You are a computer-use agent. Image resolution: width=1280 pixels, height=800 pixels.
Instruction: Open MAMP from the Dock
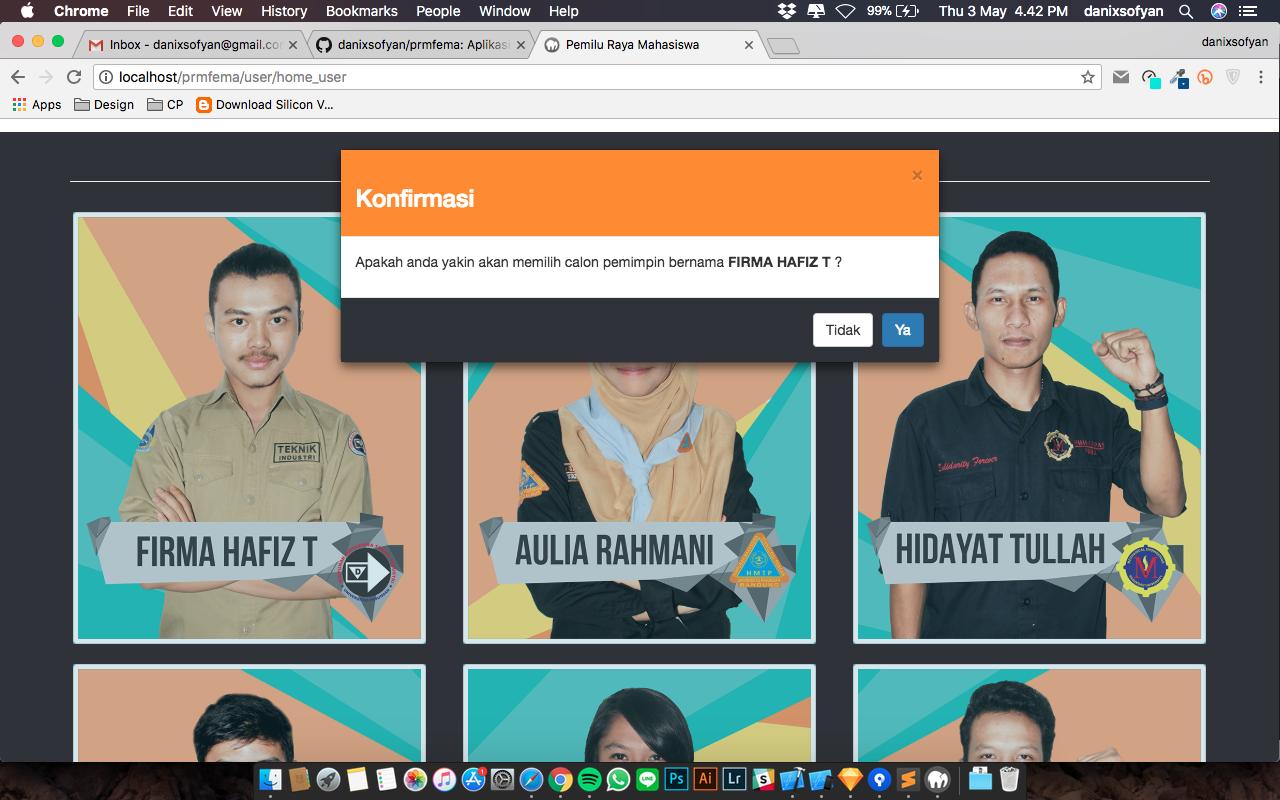(938, 779)
